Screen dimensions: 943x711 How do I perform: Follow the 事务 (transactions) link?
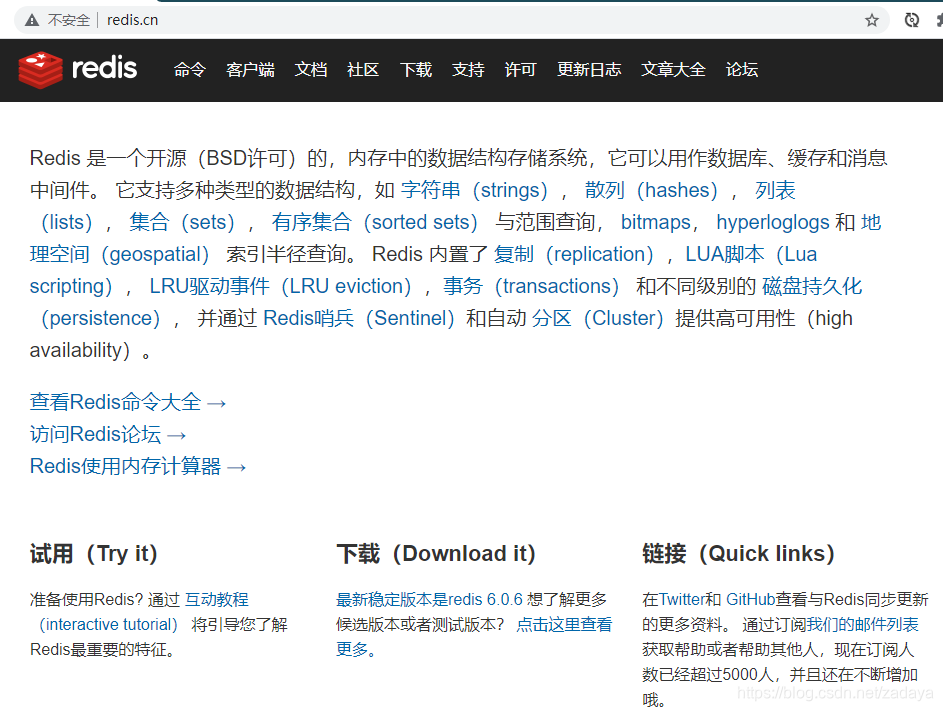[531, 286]
